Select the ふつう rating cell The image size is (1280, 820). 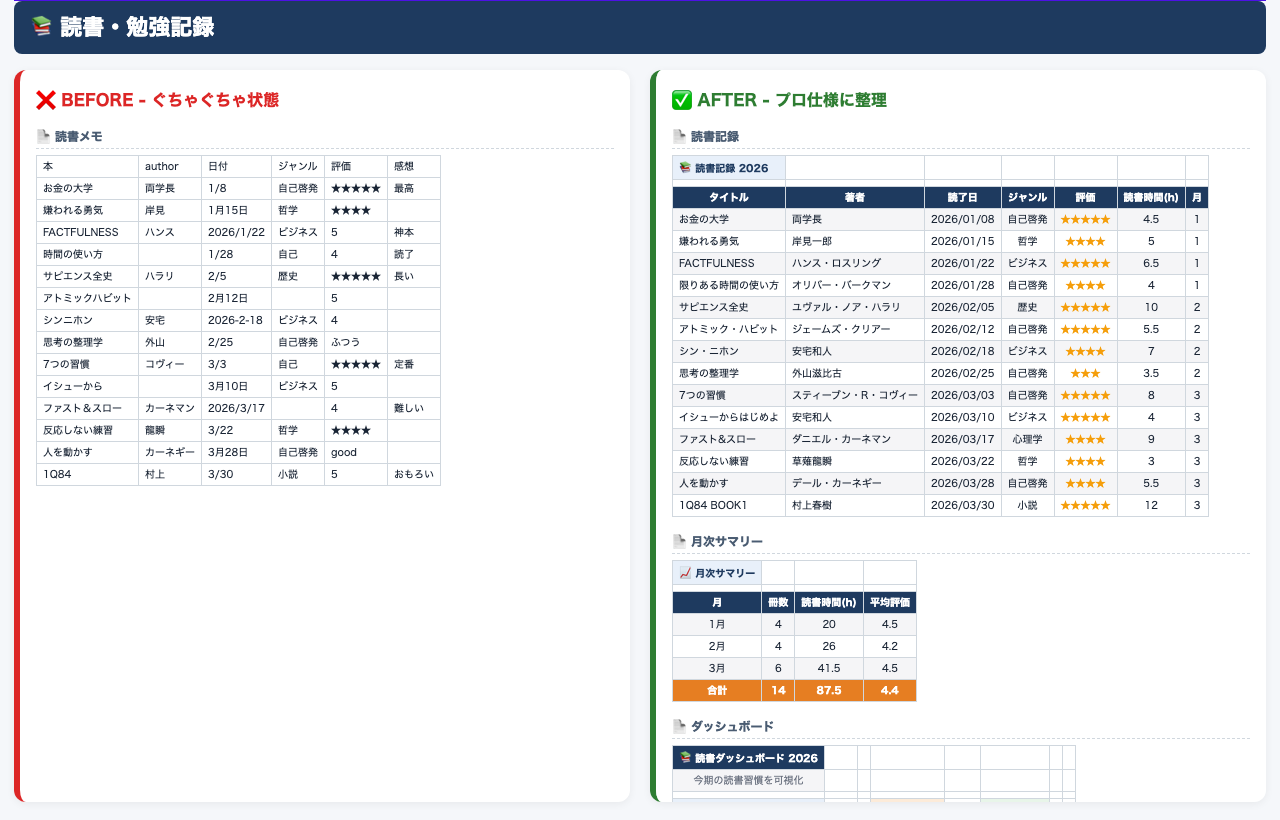356,342
